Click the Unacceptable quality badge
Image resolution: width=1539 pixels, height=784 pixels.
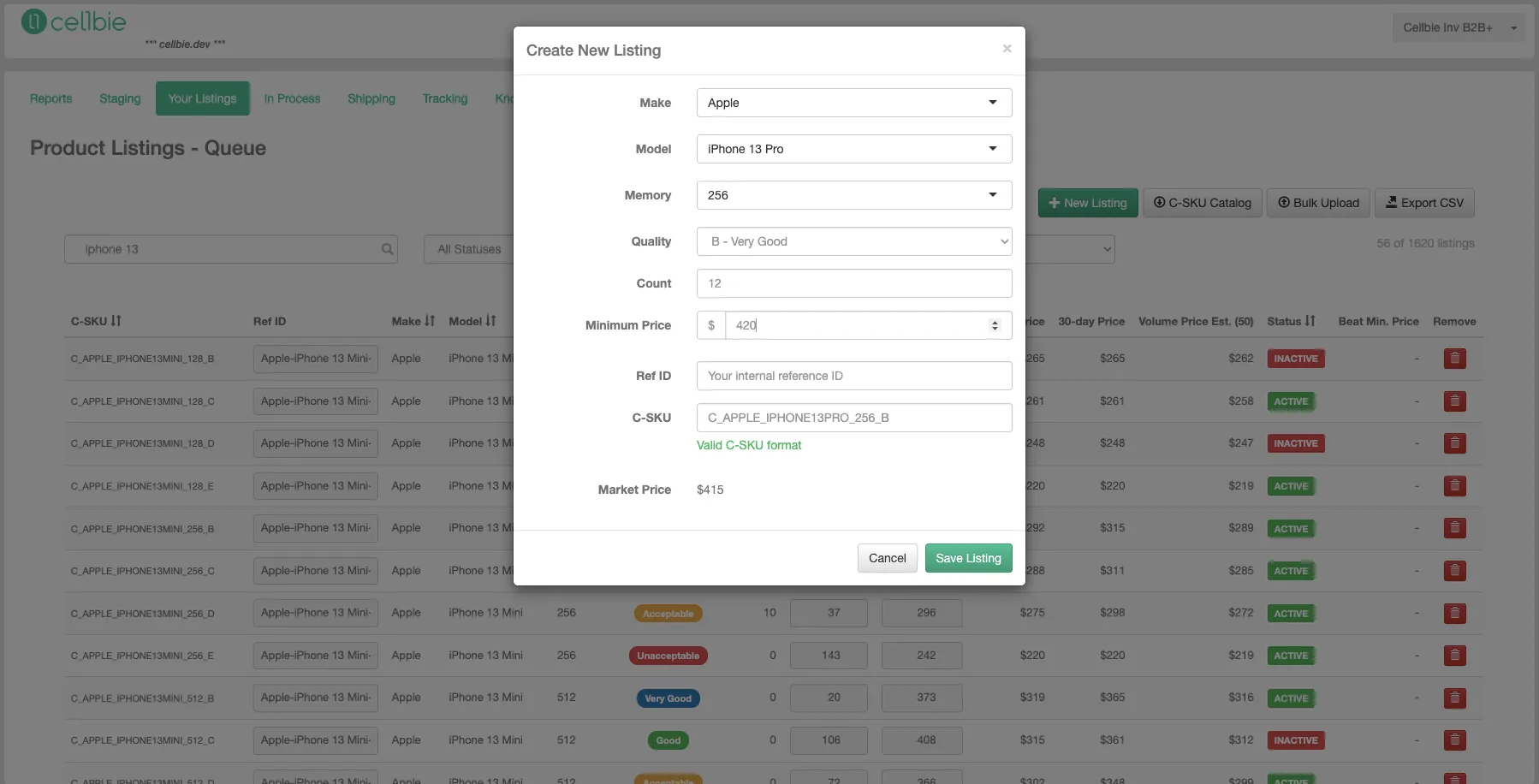[x=668, y=656]
